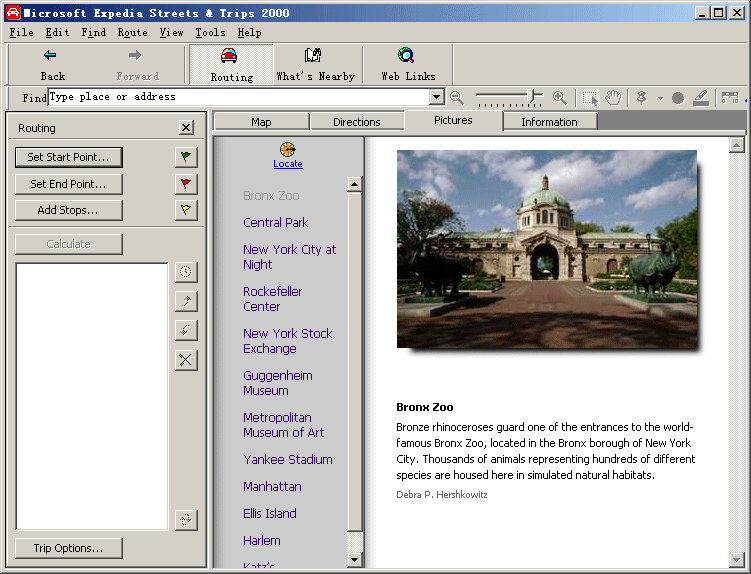Click the Forward arrow button
The height and width of the screenshot is (574, 751).
tap(137, 65)
